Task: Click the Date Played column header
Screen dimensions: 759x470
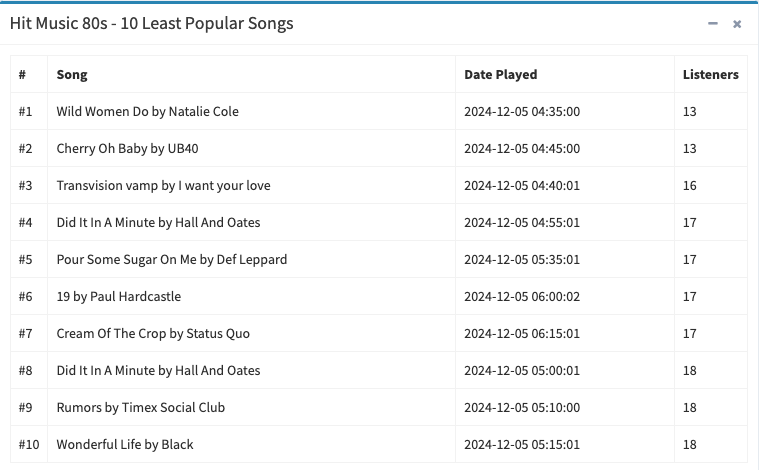Action: click(x=501, y=75)
